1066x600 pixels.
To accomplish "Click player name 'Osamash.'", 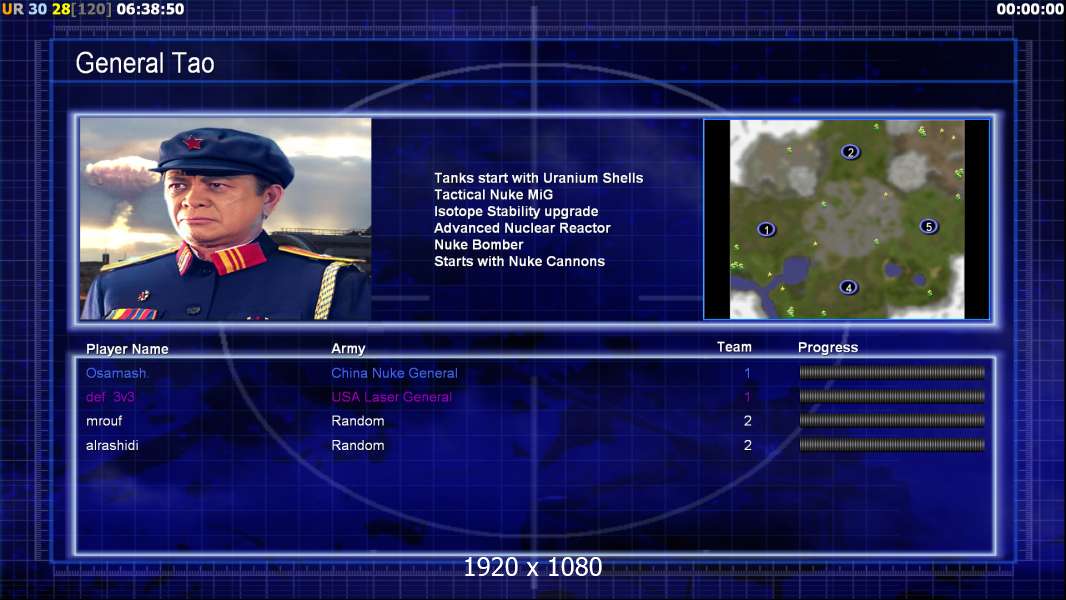I will click(x=118, y=373).
